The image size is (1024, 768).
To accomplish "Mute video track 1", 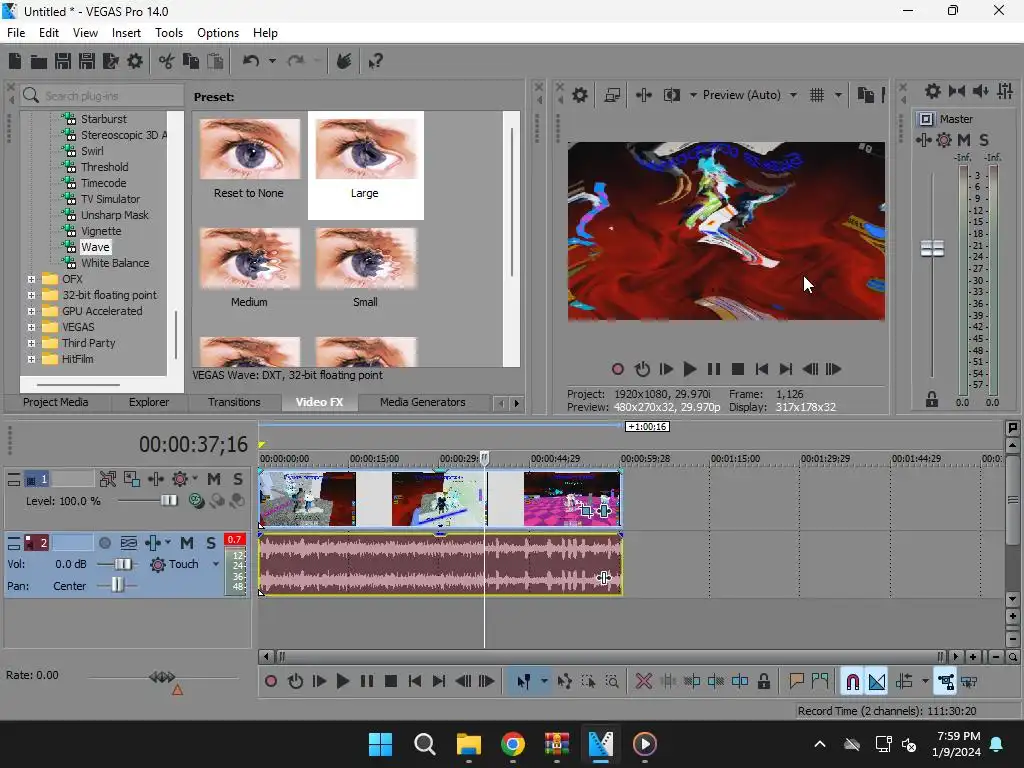I will 214,479.
